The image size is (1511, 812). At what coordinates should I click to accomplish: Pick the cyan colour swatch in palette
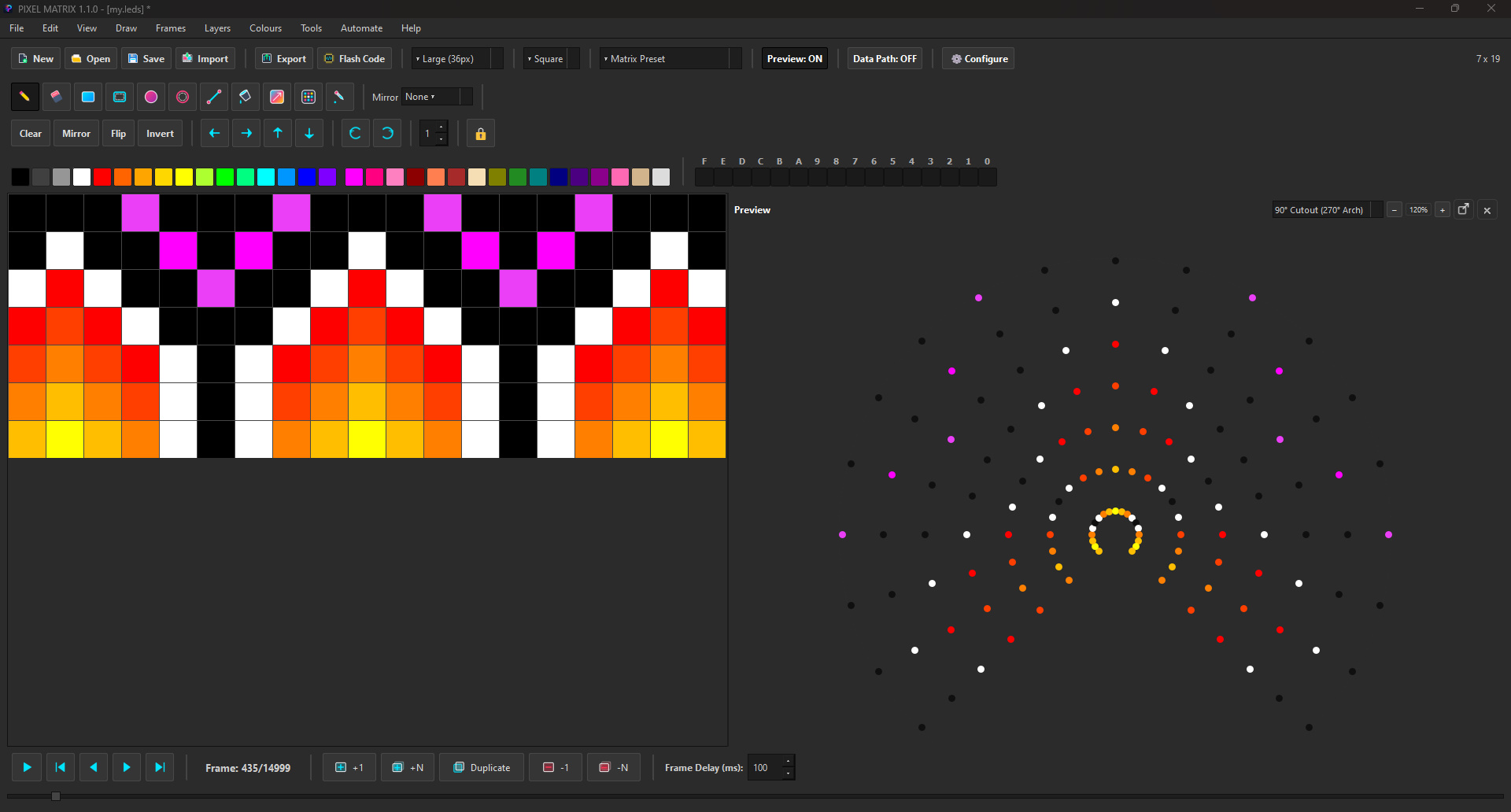[x=266, y=177]
